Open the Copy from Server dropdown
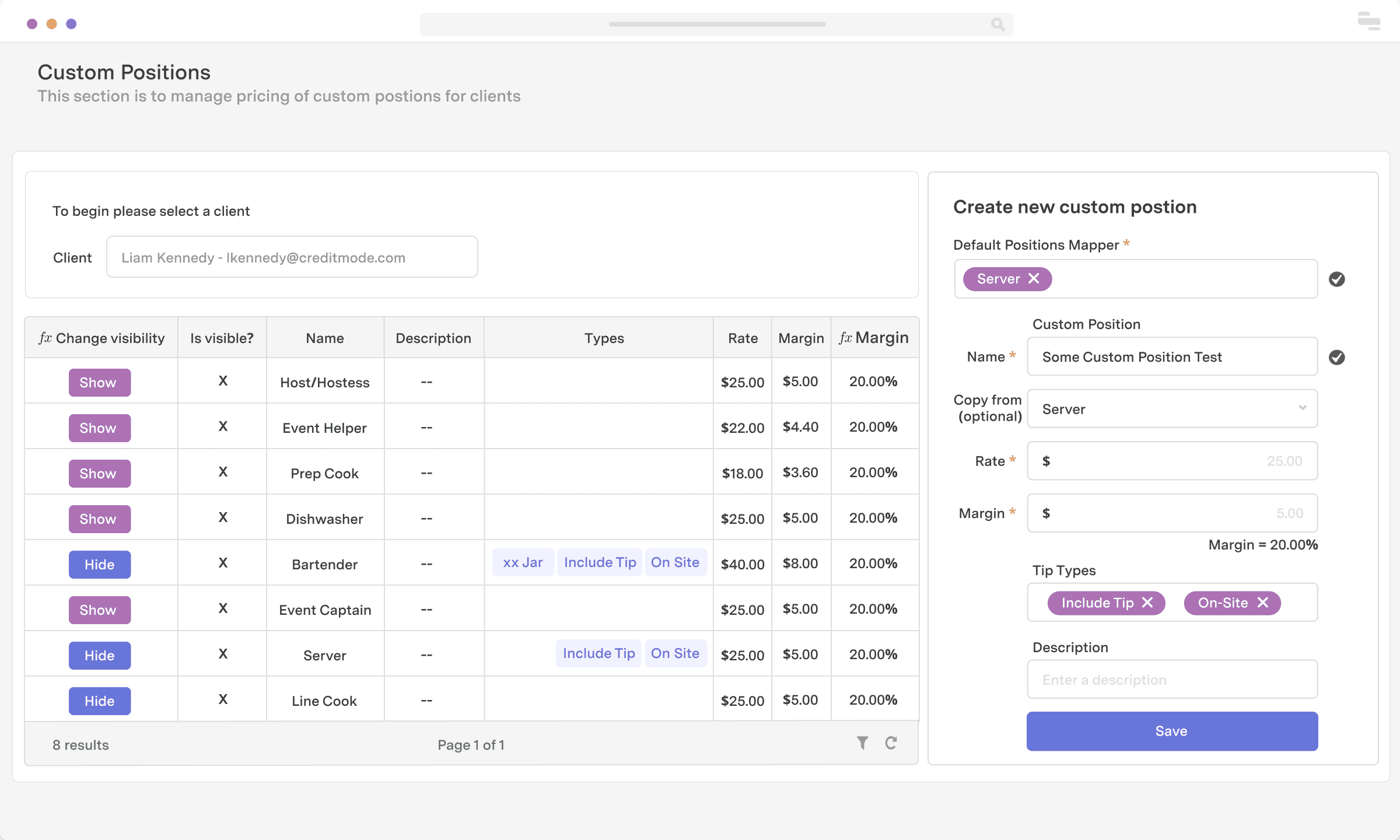This screenshot has height=840, width=1400. coord(1172,409)
